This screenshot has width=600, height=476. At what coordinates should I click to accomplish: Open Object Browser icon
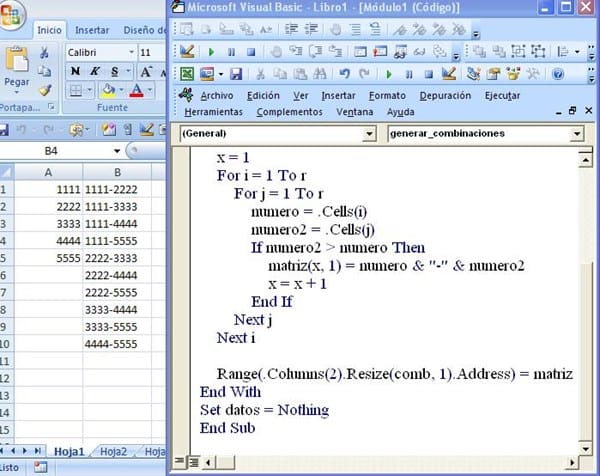pos(513,73)
